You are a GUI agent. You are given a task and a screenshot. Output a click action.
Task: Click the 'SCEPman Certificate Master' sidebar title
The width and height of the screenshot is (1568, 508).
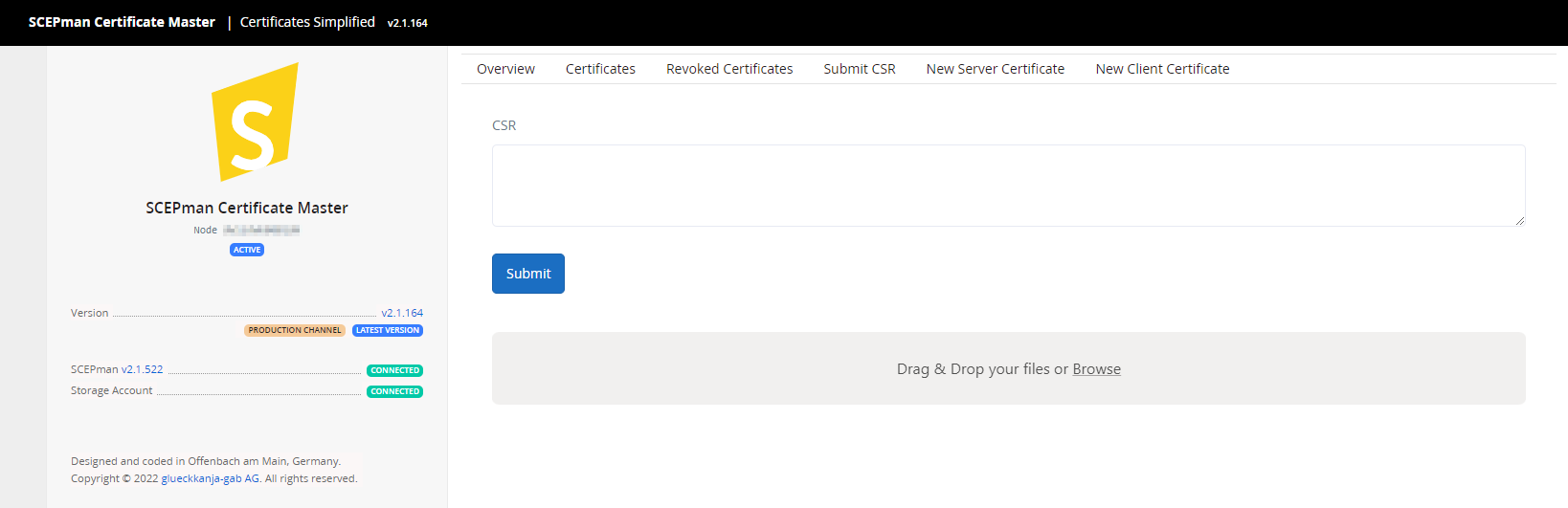coord(247,208)
